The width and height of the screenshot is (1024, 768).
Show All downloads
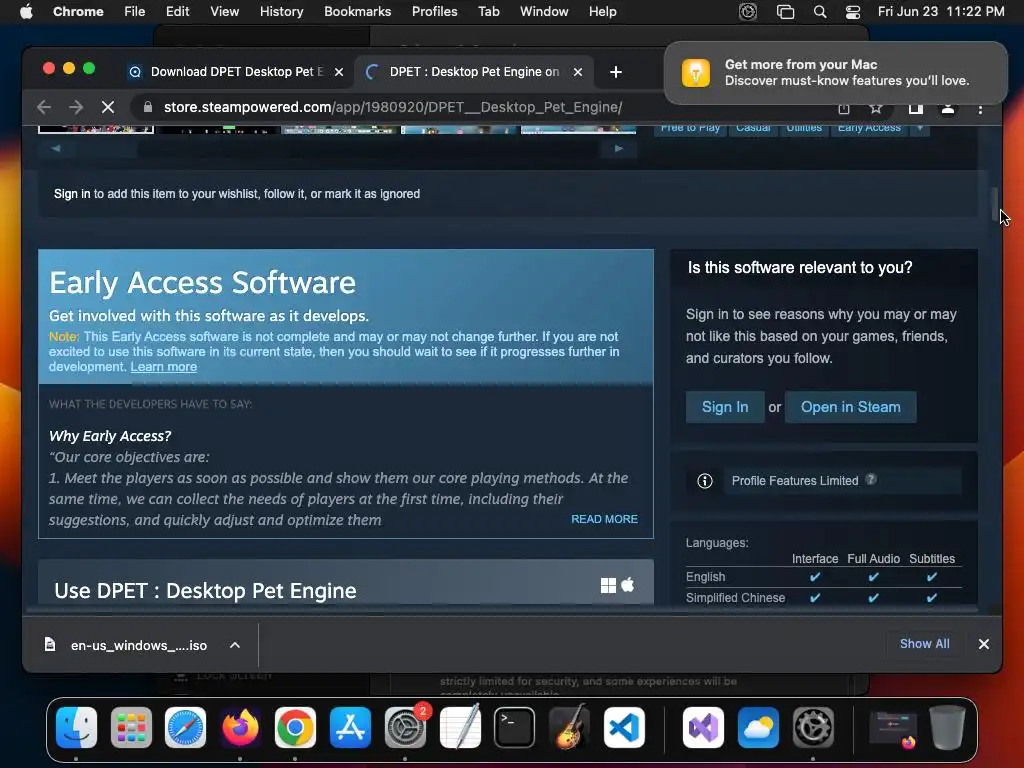pyautogui.click(x=924, y=644)
